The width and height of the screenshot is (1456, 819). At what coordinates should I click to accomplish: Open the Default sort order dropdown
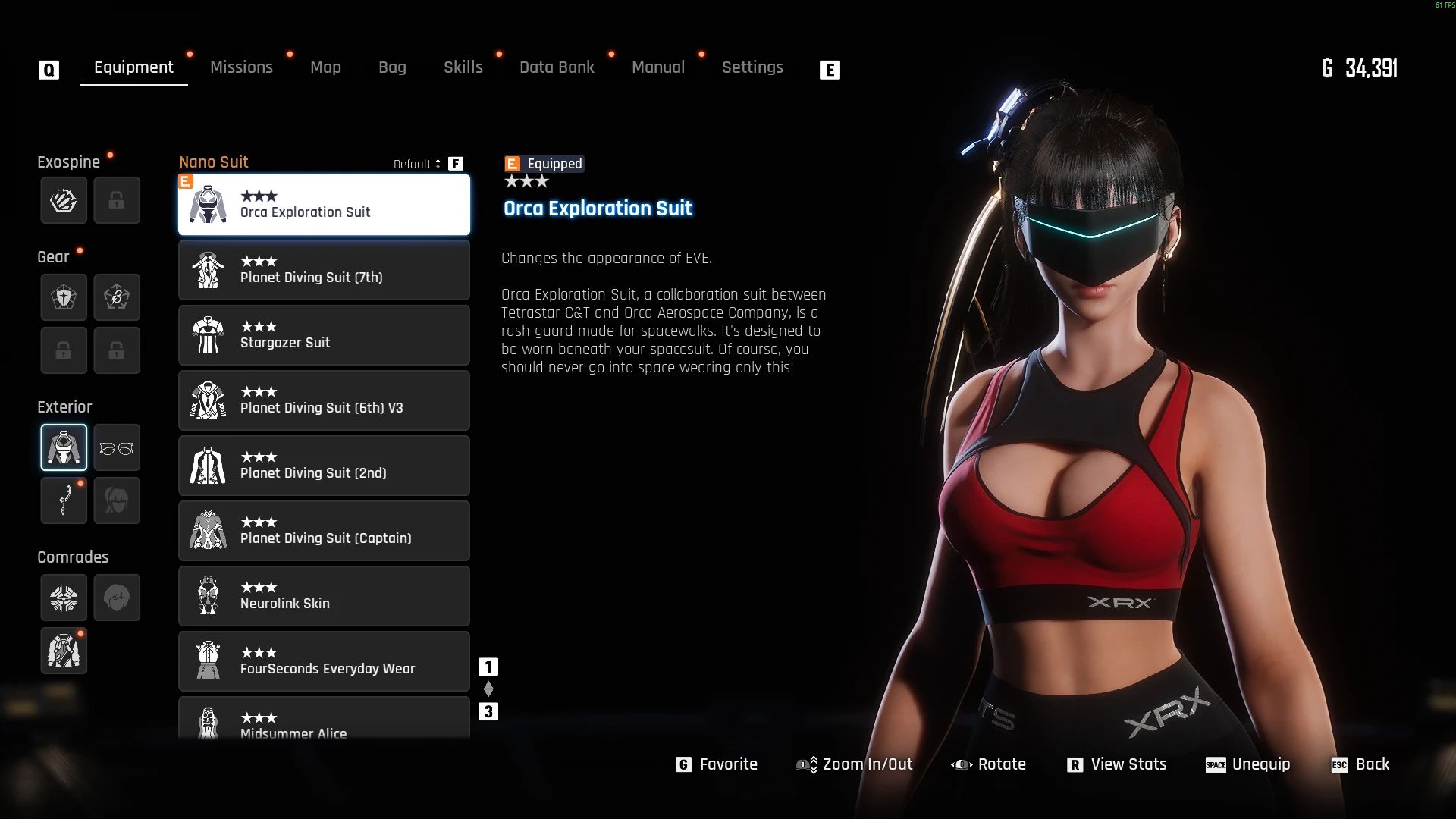pos(416,164)
